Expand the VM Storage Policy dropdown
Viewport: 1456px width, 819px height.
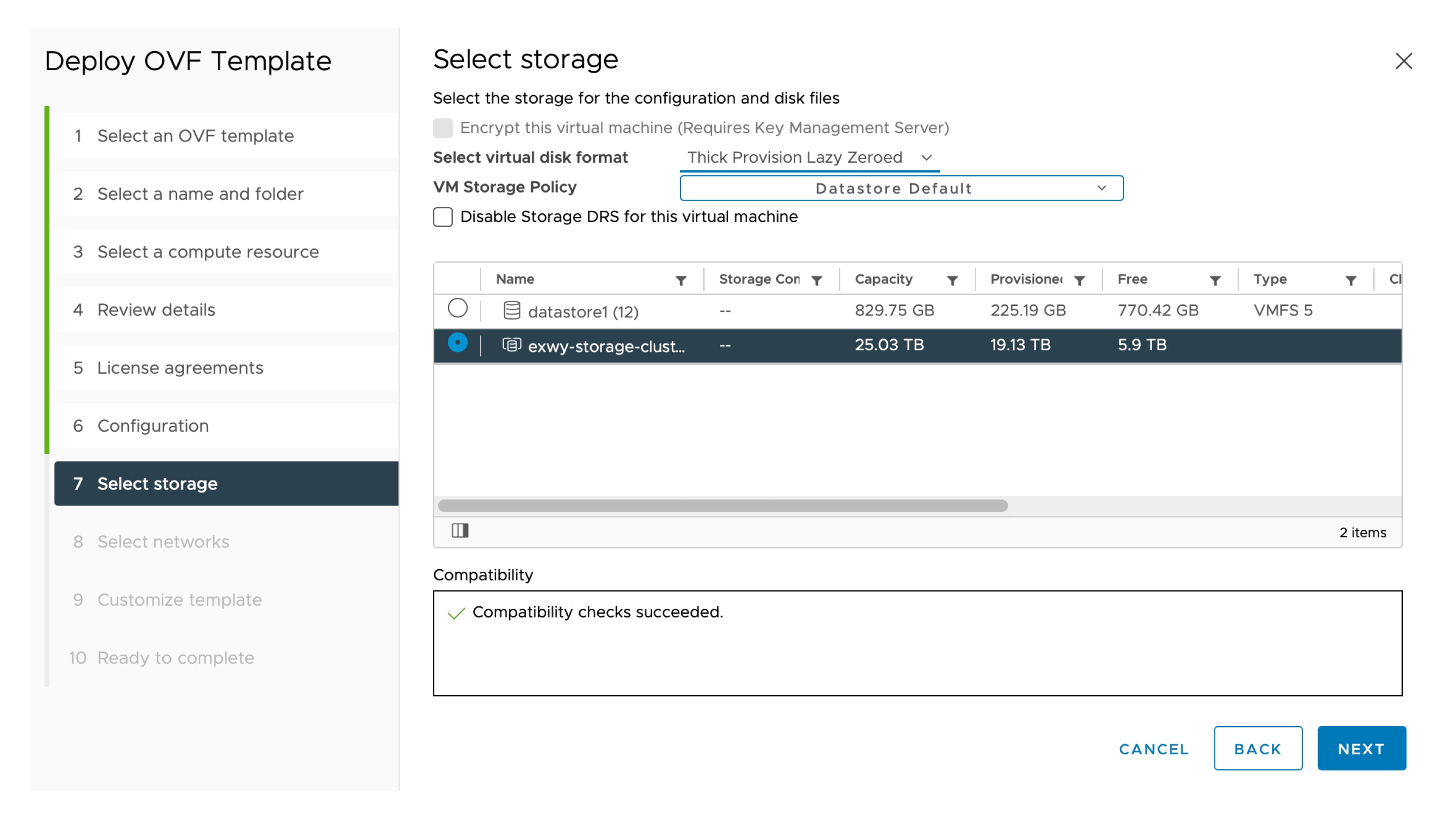coord(901,188)
